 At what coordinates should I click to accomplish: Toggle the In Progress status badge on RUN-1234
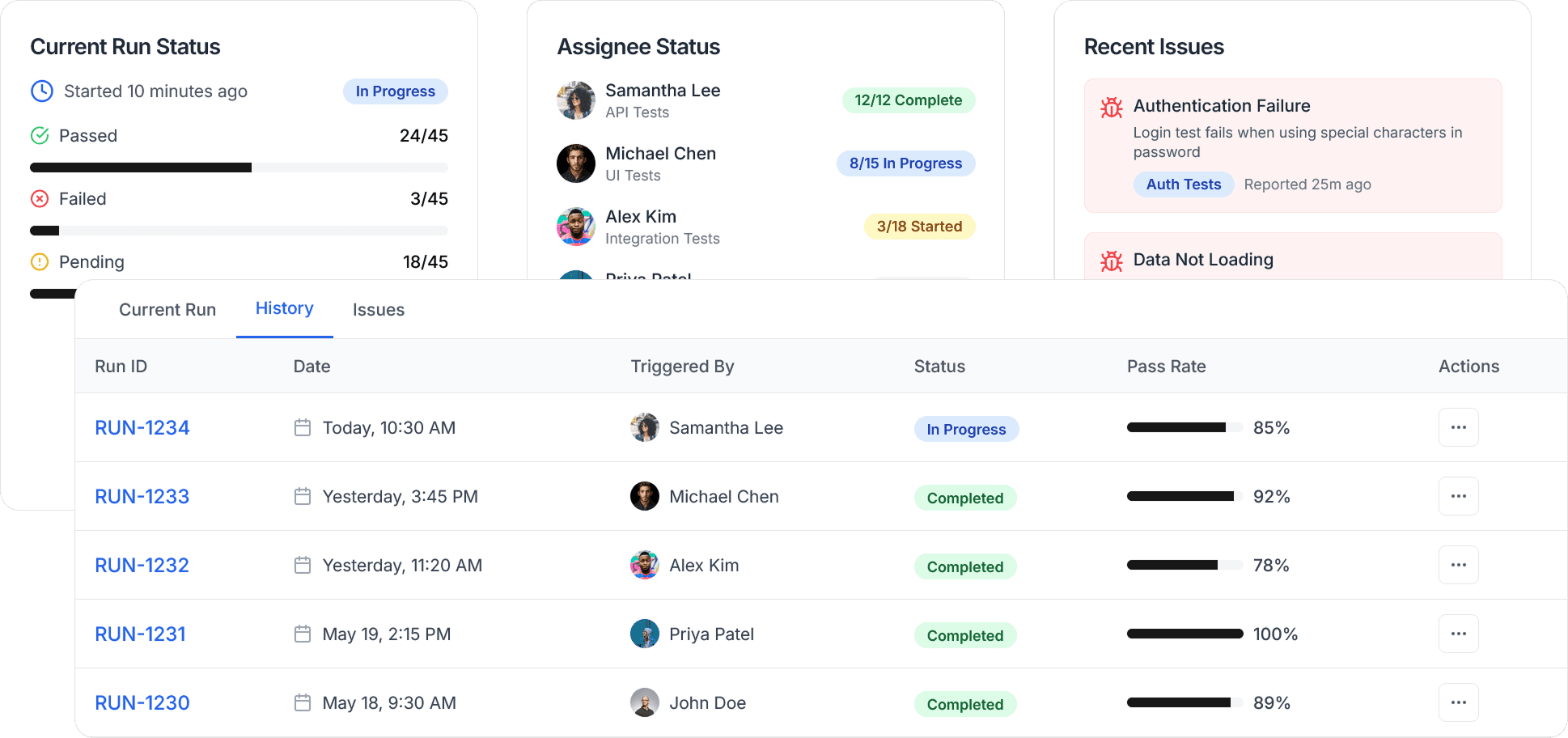pos(966,429)
